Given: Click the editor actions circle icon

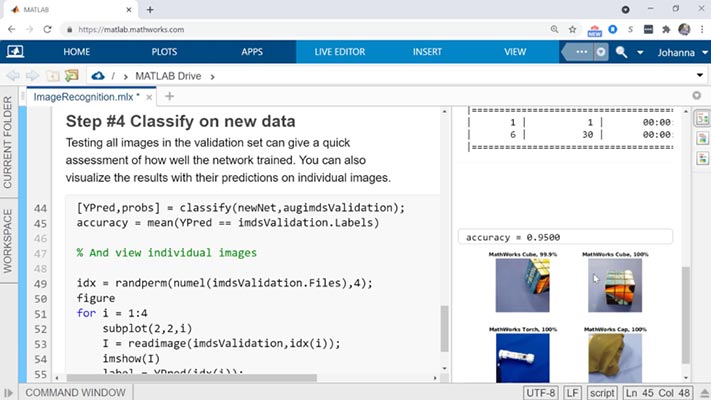Looking at the screenshot, I should 696,95.
